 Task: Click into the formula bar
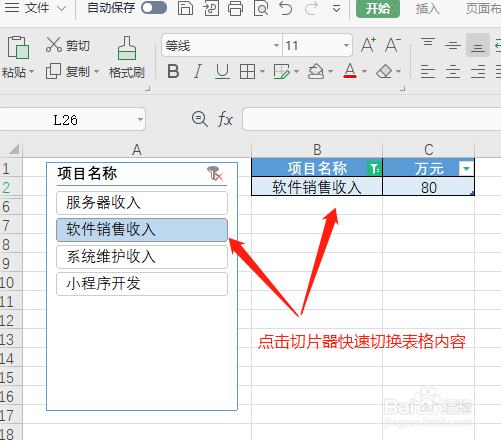[x=372, y=119]
